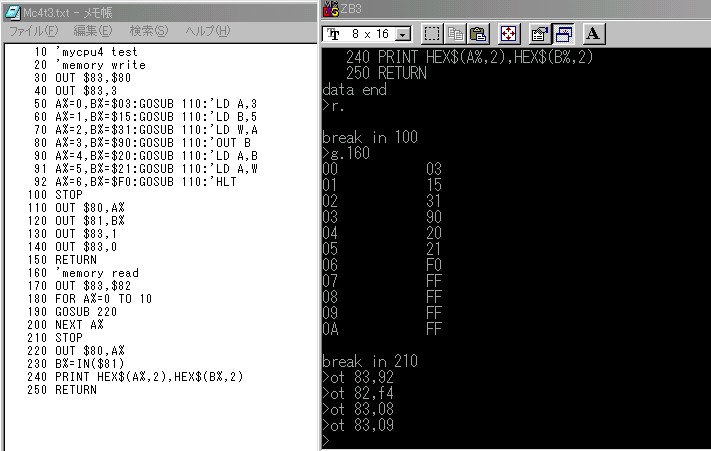Viewport: 711px width, 451px height.
Task: Click '>ot 82,f4' command in ZB3 terminal
Action: [358, 393]
